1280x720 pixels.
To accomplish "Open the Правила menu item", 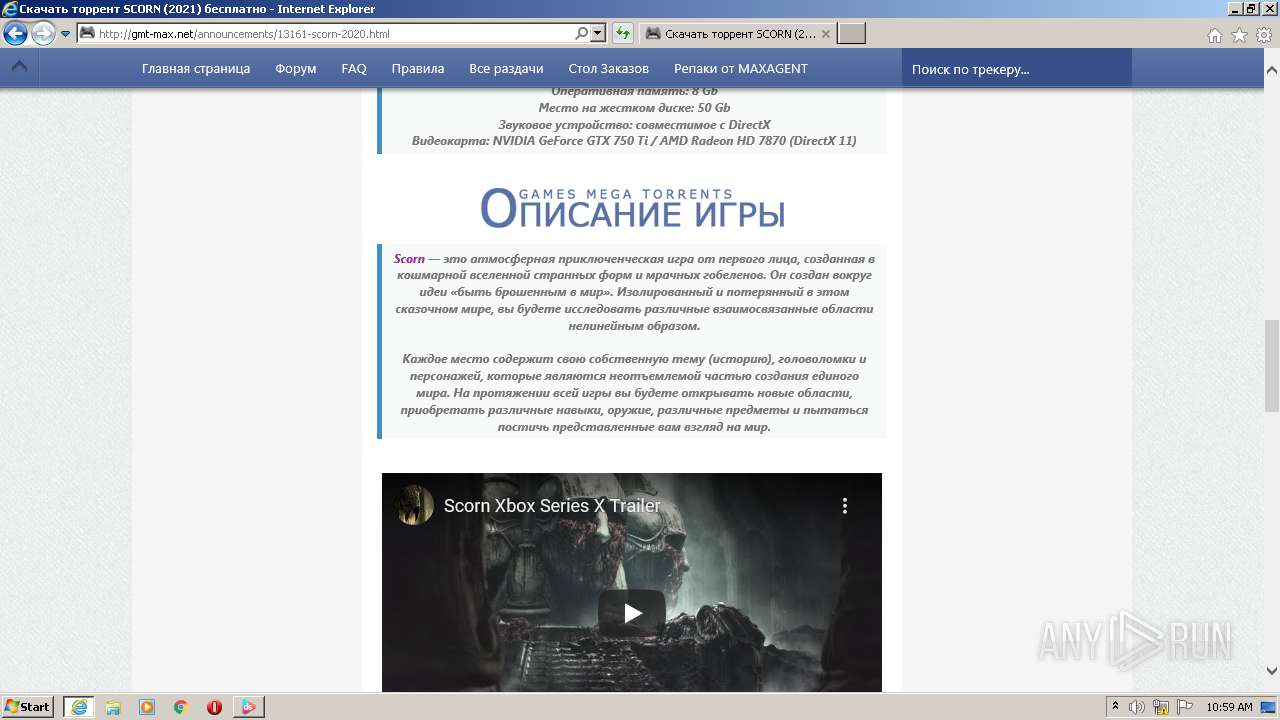I will [x=418, y=69].
